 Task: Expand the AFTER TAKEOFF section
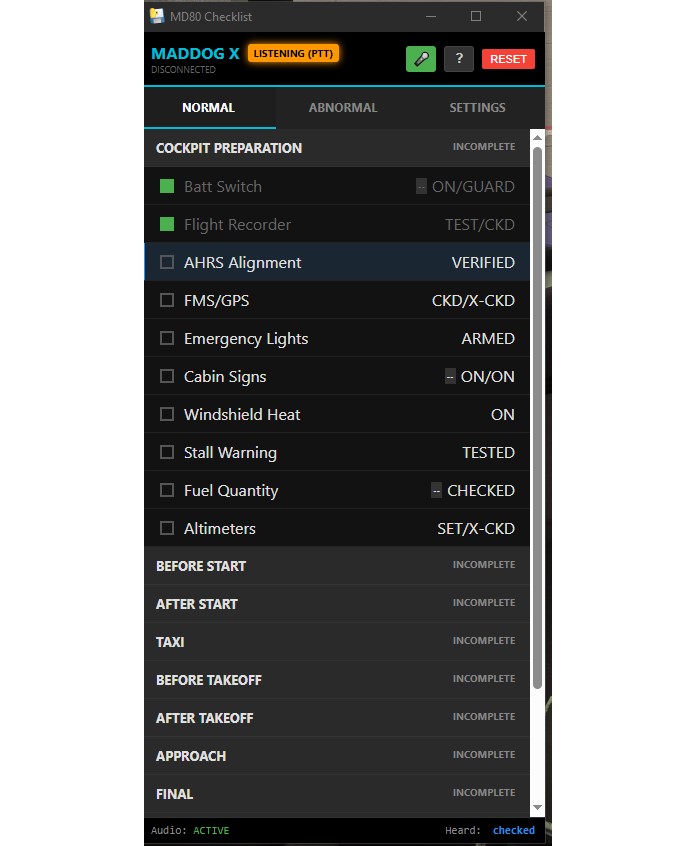tap(337, 718)
